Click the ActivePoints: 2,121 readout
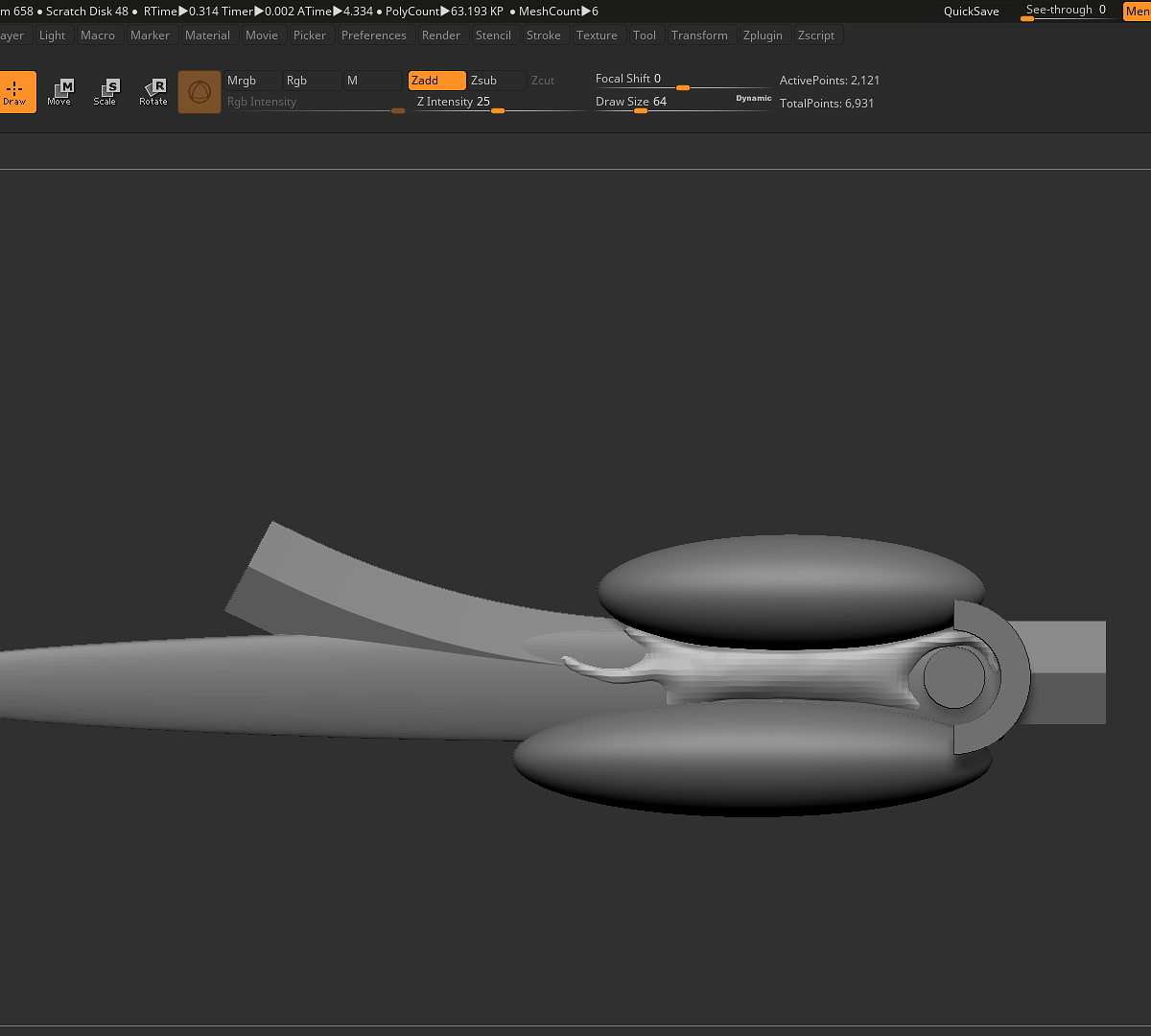 (830, 81)
